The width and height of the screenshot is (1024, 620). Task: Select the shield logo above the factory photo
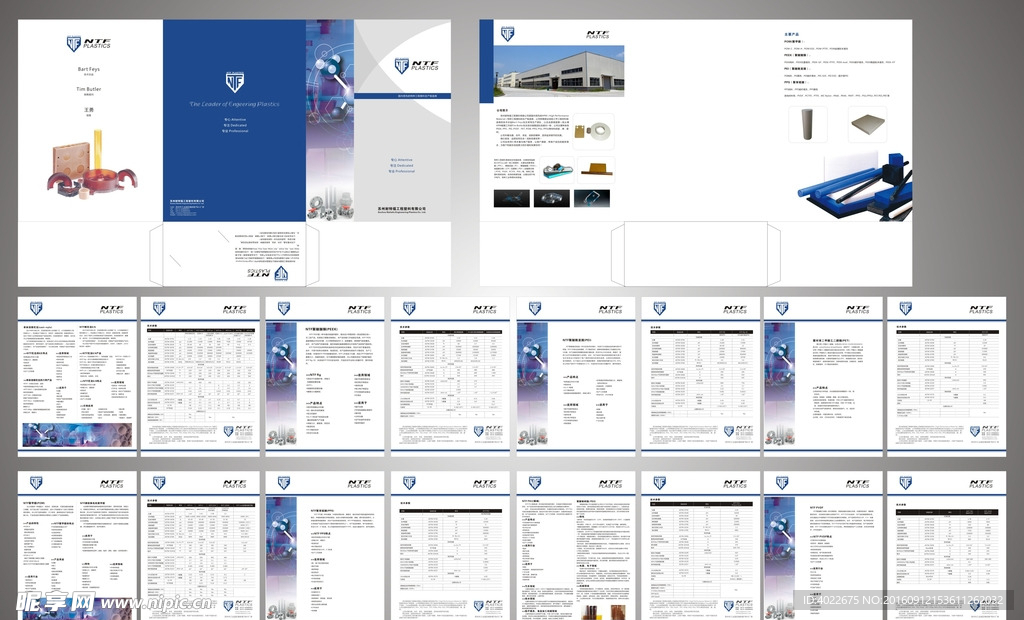pos(507,33)
